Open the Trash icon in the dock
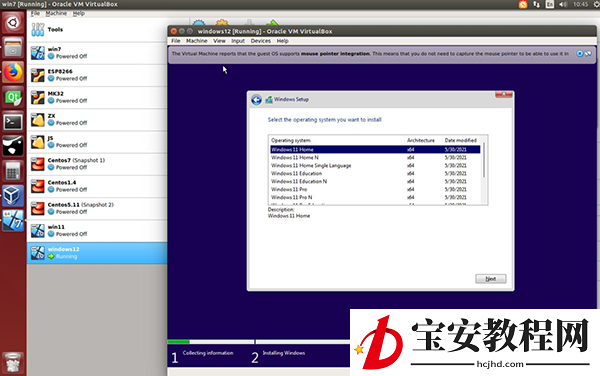600x376 pixels. coord(13,363)
